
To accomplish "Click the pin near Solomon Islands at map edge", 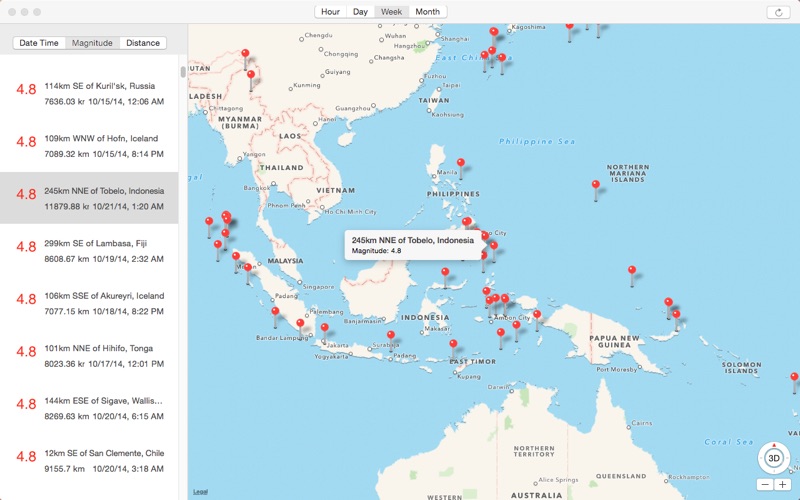I will [x=794, y=378].
